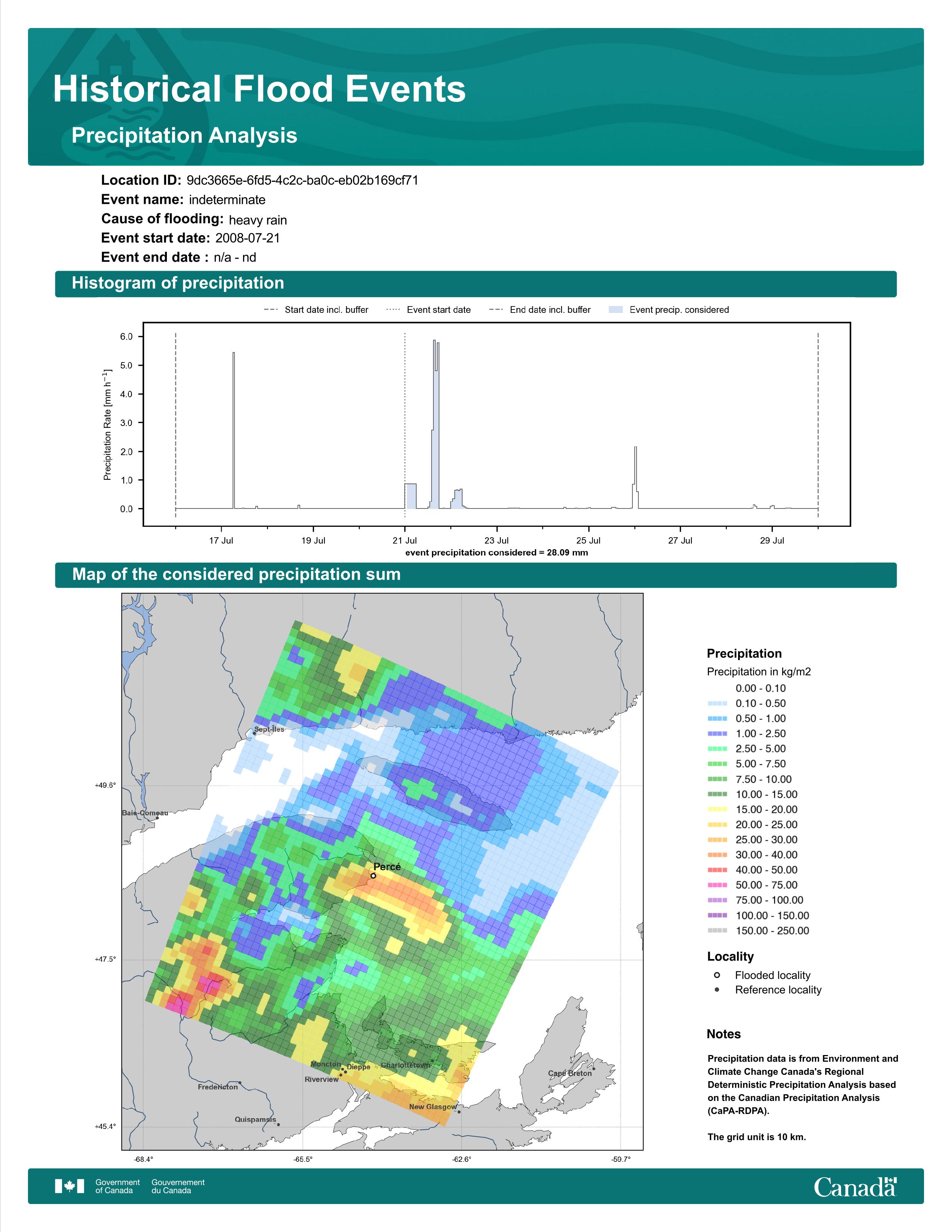This screenshot has width=952, height=1232.
Task: Click the 10.00 - 15.00 precipitation swatch
Action: click(x=718, y=794)
